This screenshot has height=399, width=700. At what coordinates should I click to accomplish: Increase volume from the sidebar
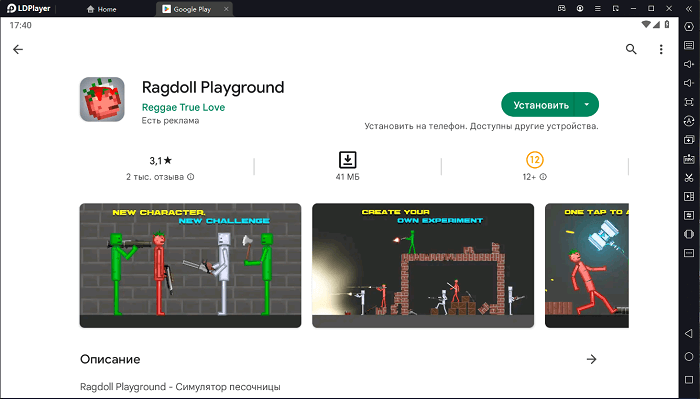tap(689, 64)
